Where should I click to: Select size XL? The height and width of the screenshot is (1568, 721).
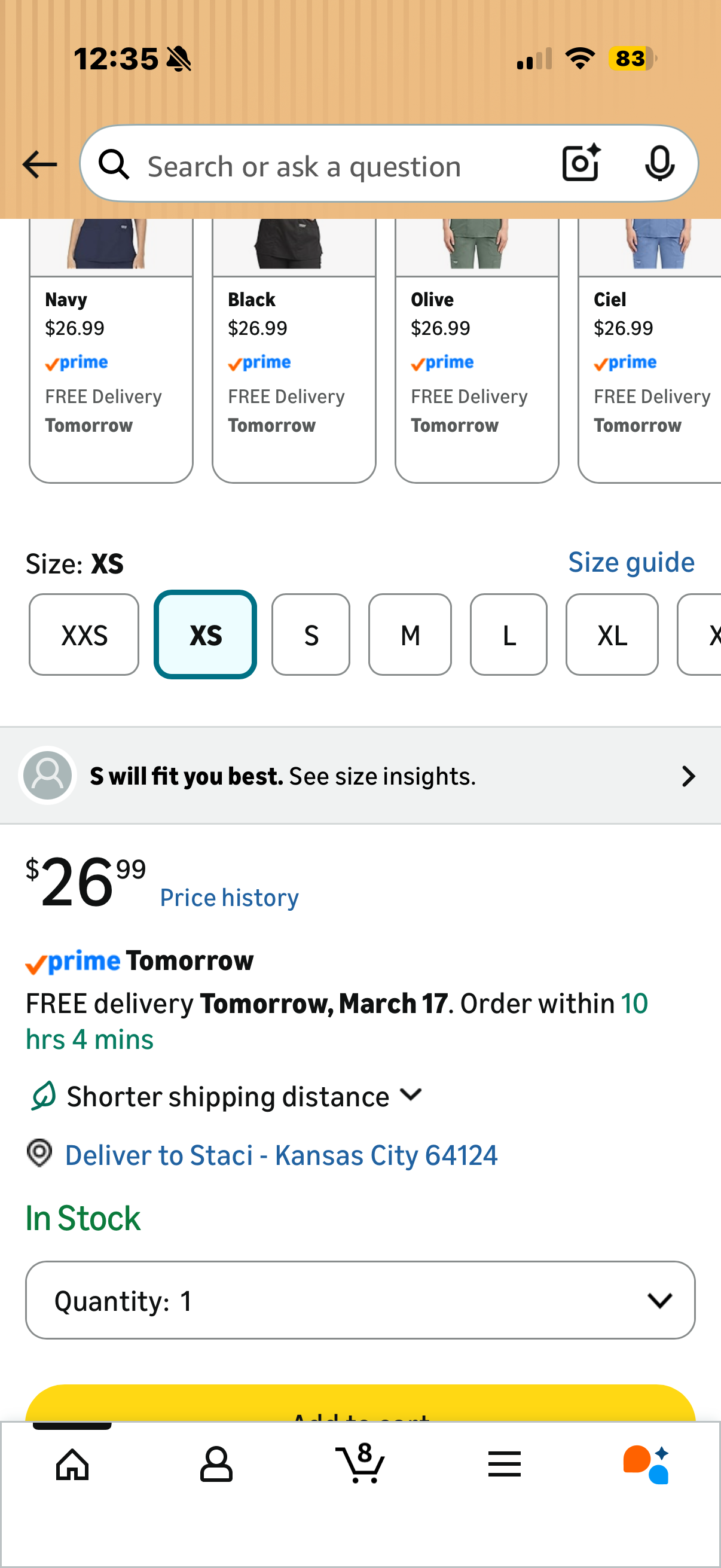click(x=612, y=635)
